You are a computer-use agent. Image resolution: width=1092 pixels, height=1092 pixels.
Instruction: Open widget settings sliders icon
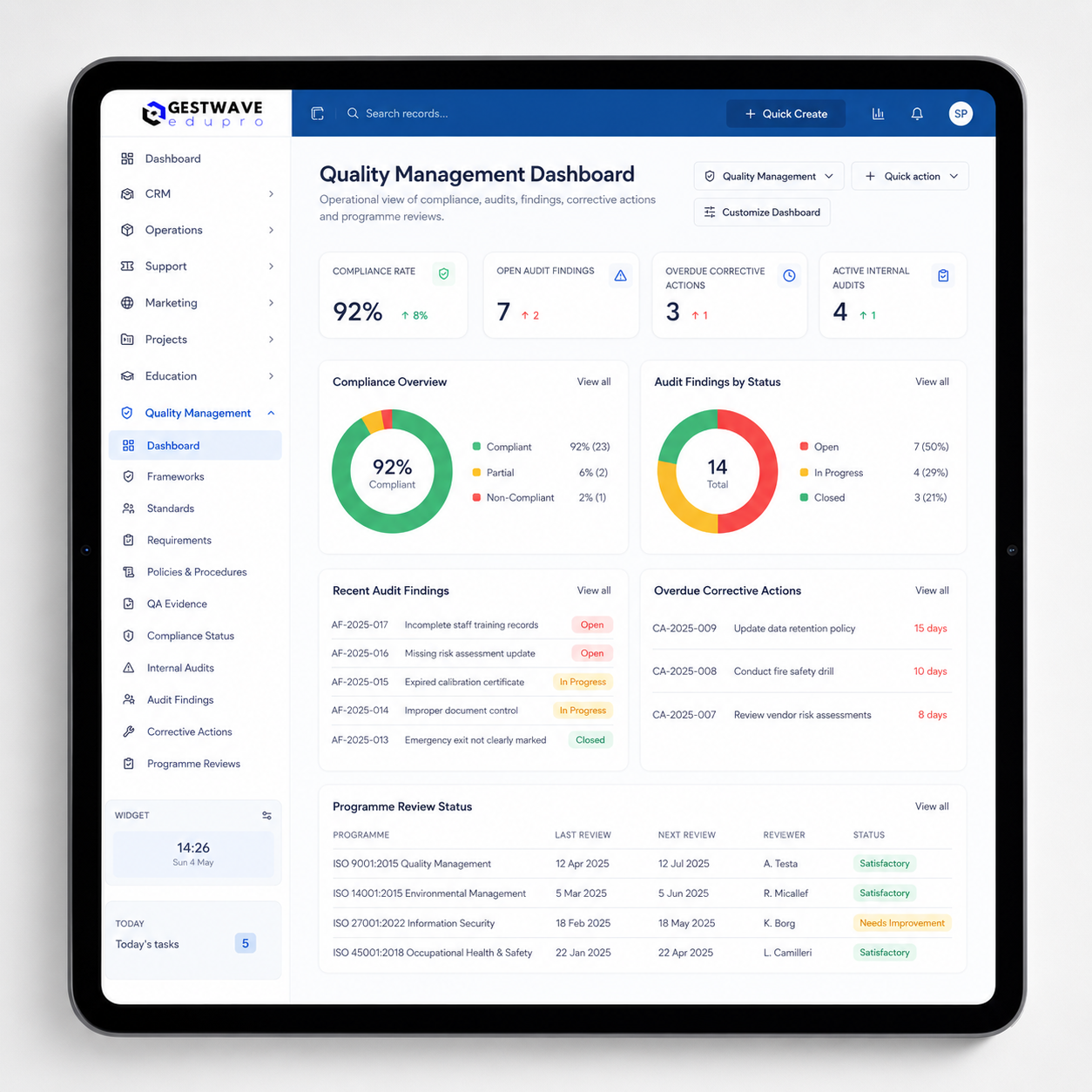266,815
